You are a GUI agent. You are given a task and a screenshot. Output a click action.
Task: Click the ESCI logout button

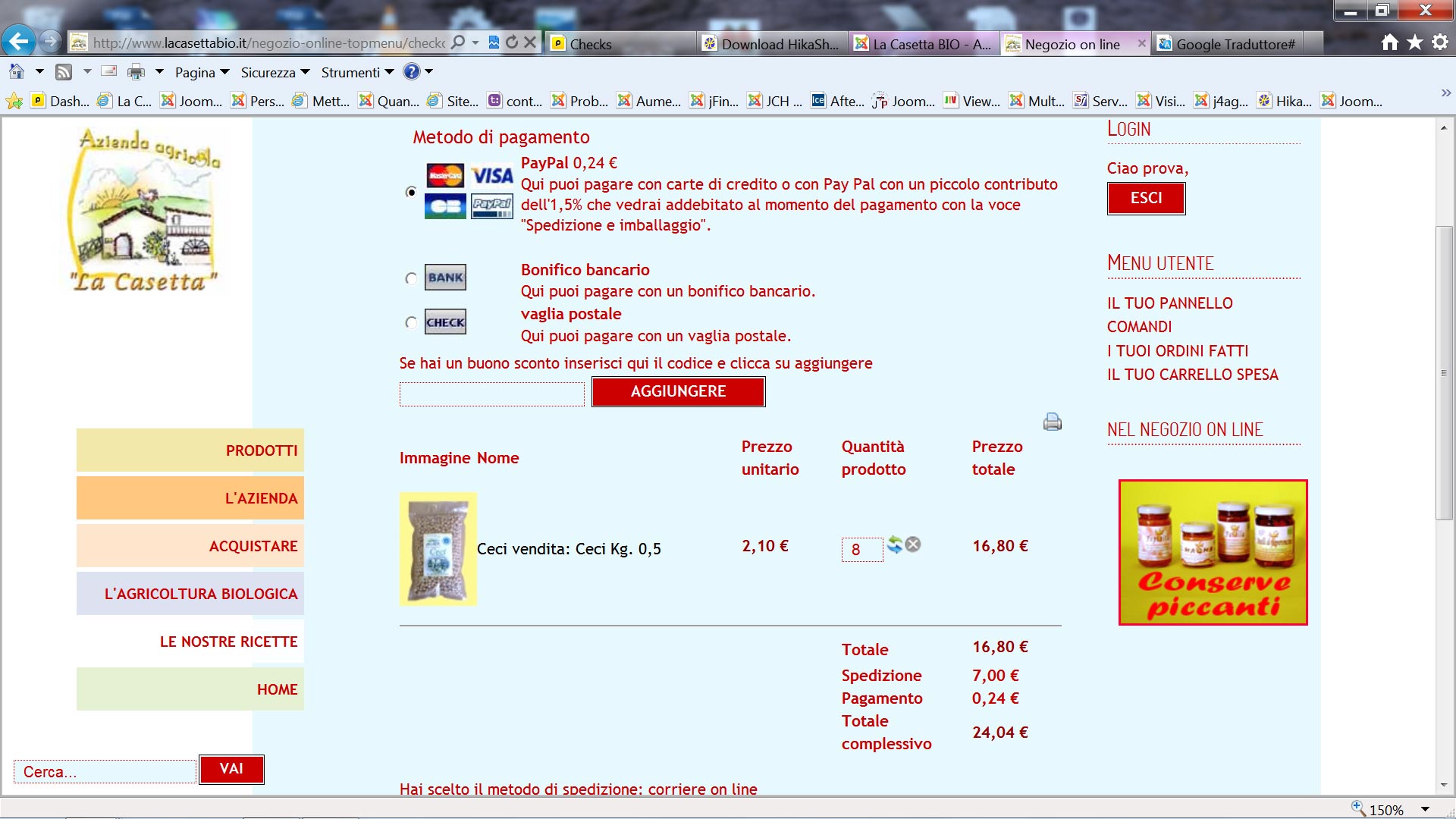pyautogui.click(x=1145, y=198)
